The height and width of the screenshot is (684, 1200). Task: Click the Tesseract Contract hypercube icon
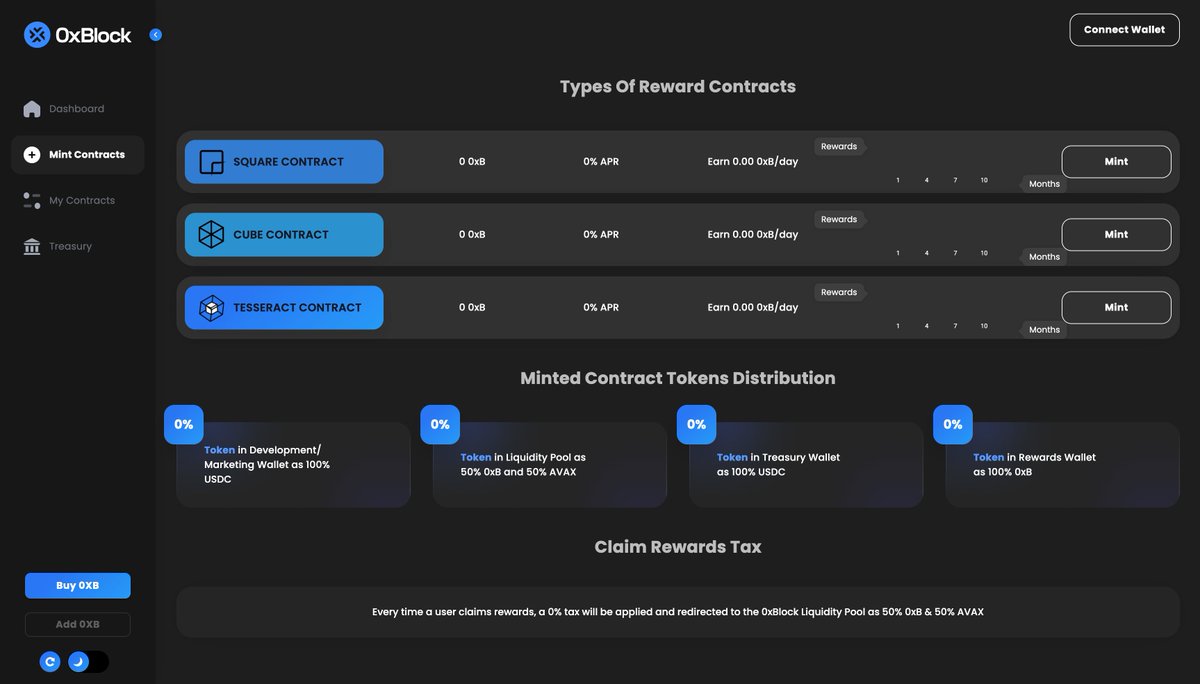(210, 307)
